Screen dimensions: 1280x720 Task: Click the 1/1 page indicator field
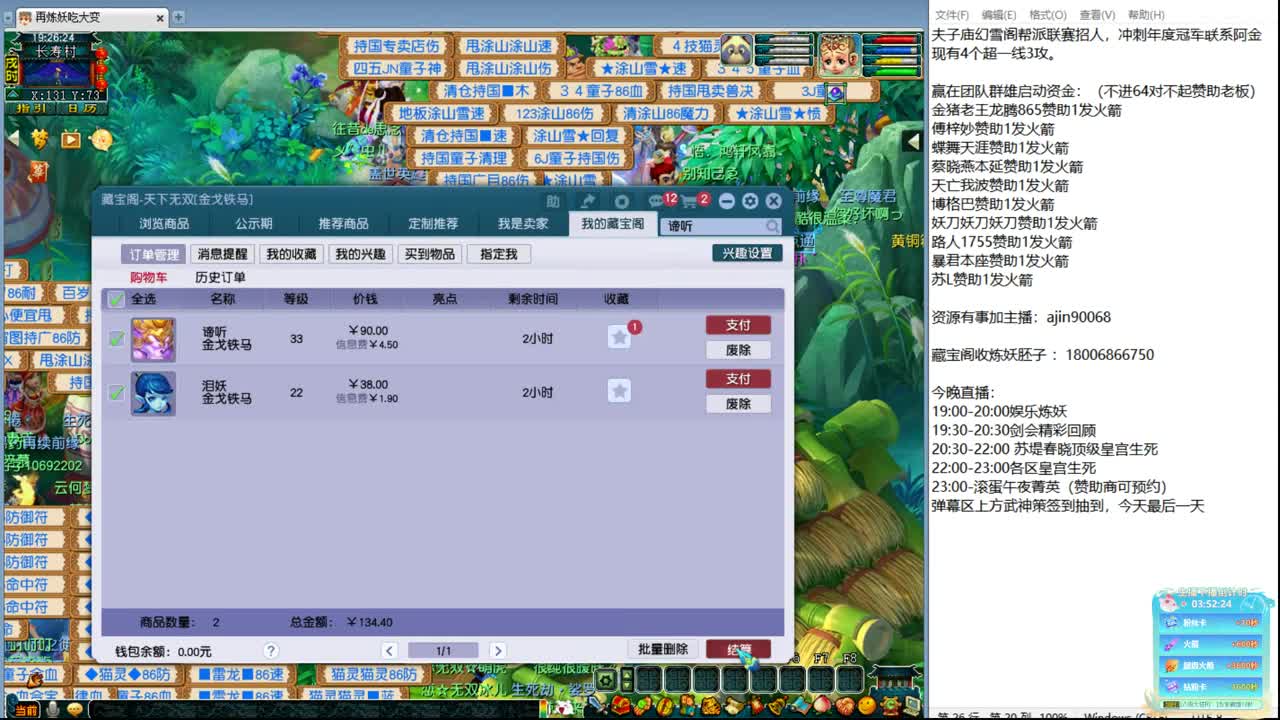pos(443,651)
